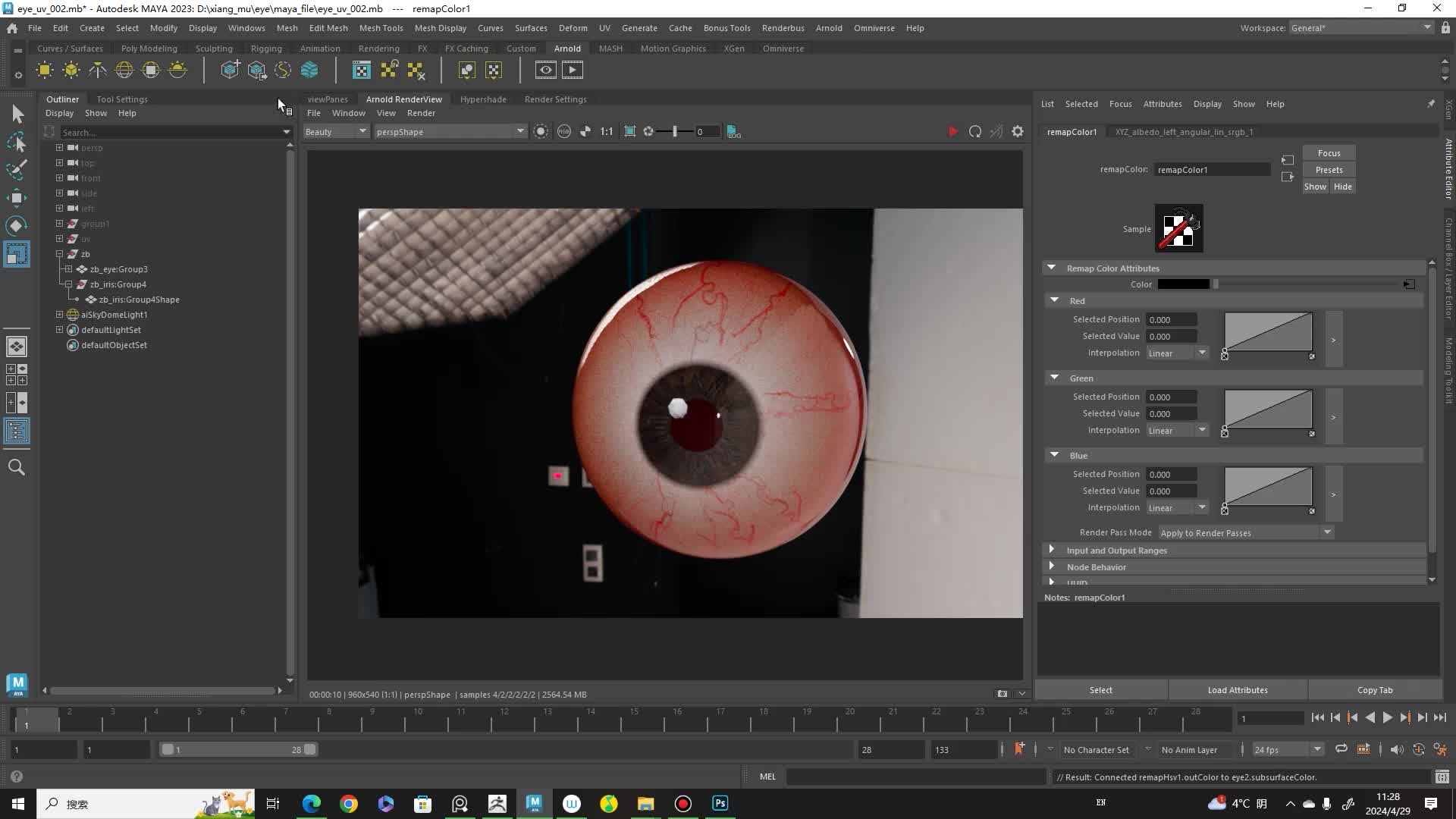This screenshot has height=819, width=1456.
Task: Toggle the crop region button in RenderView
Action: pos(630,132)
